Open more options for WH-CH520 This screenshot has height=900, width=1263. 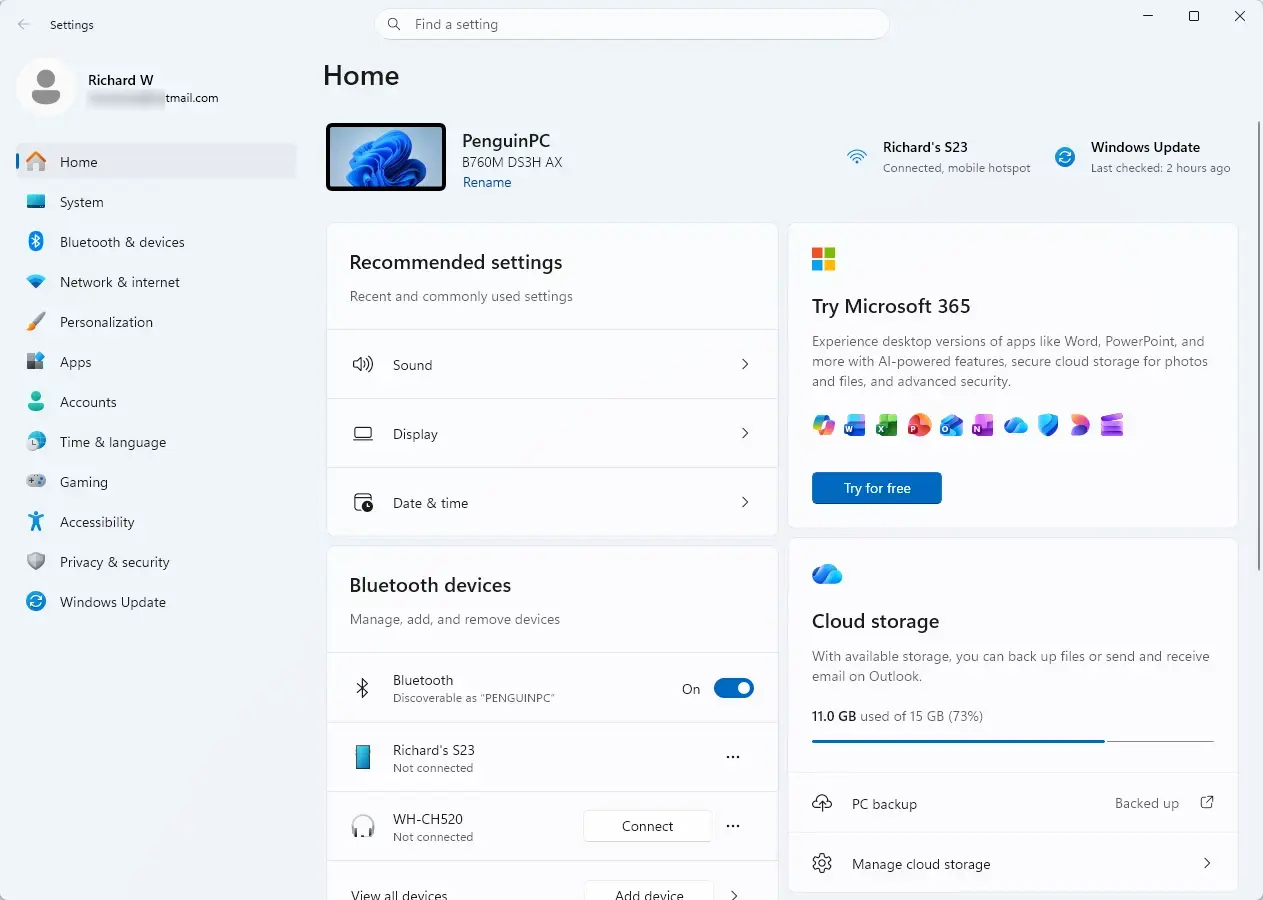[733, 826]
